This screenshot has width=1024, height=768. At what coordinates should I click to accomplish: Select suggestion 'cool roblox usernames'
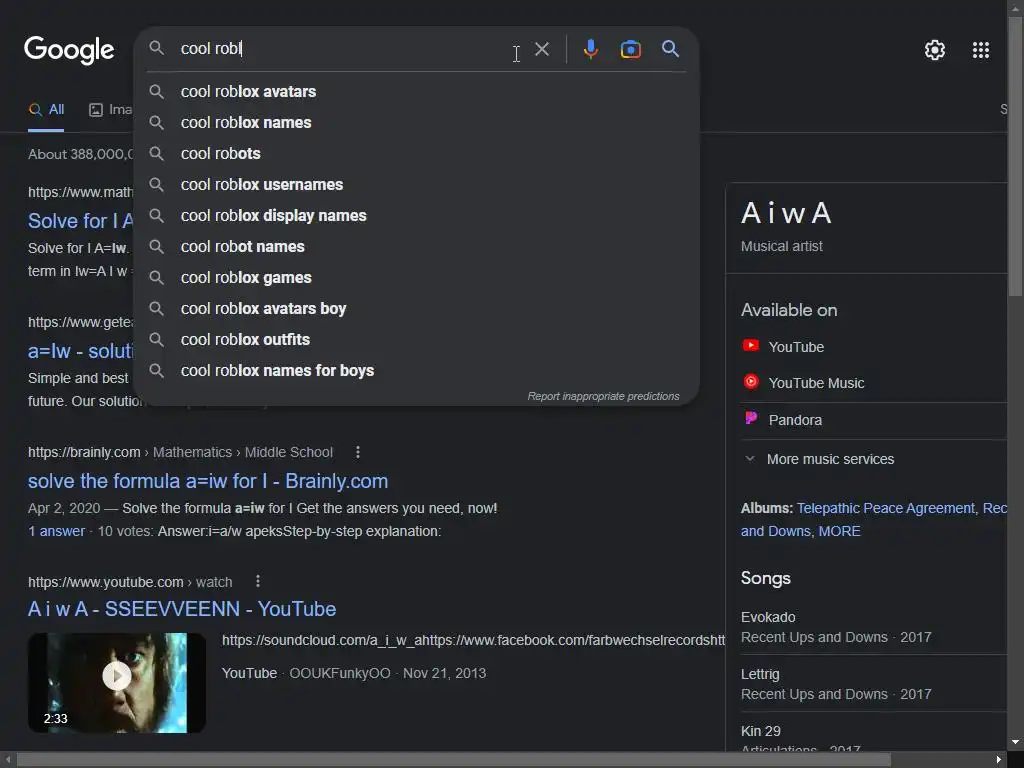(416, 184)
